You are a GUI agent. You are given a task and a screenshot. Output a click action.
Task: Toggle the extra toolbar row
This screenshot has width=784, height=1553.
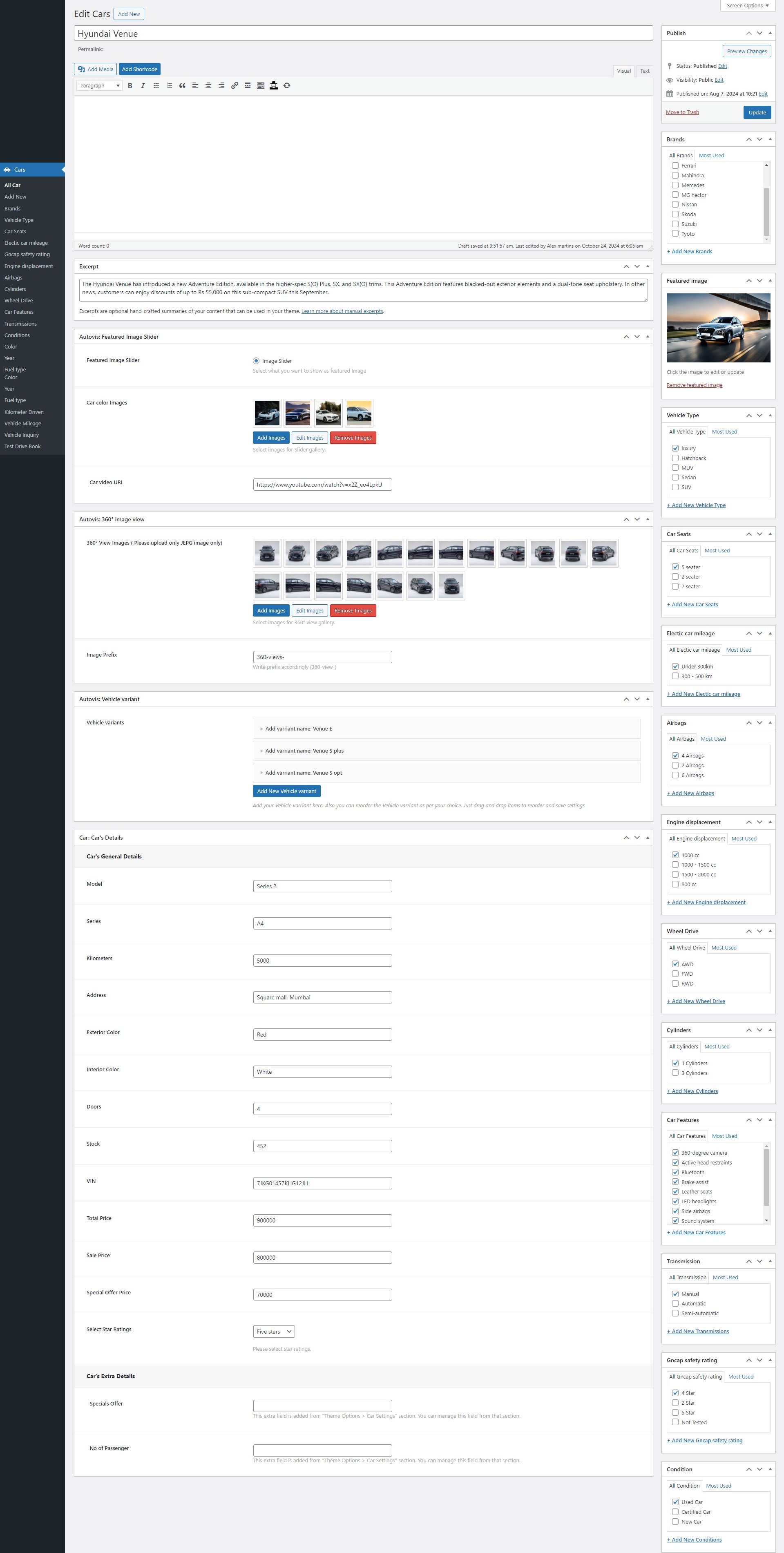coord(260,86)
